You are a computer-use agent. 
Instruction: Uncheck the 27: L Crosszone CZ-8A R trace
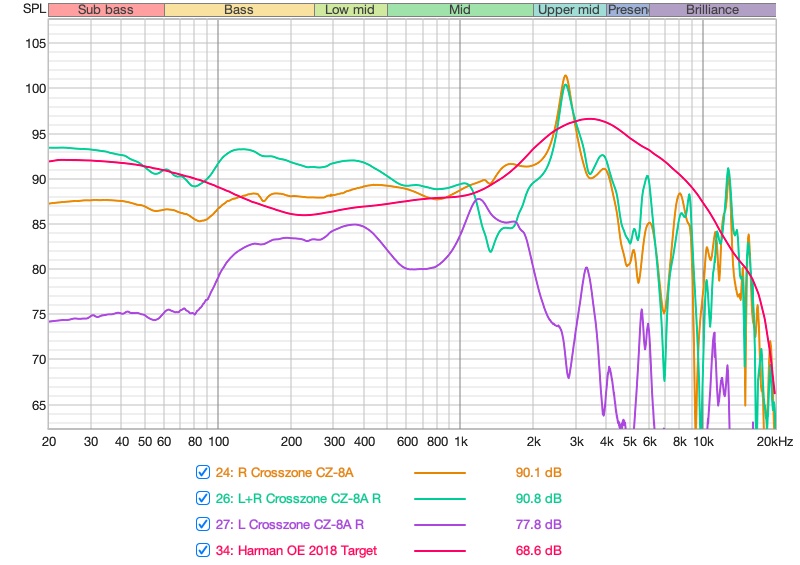point(203,524)
